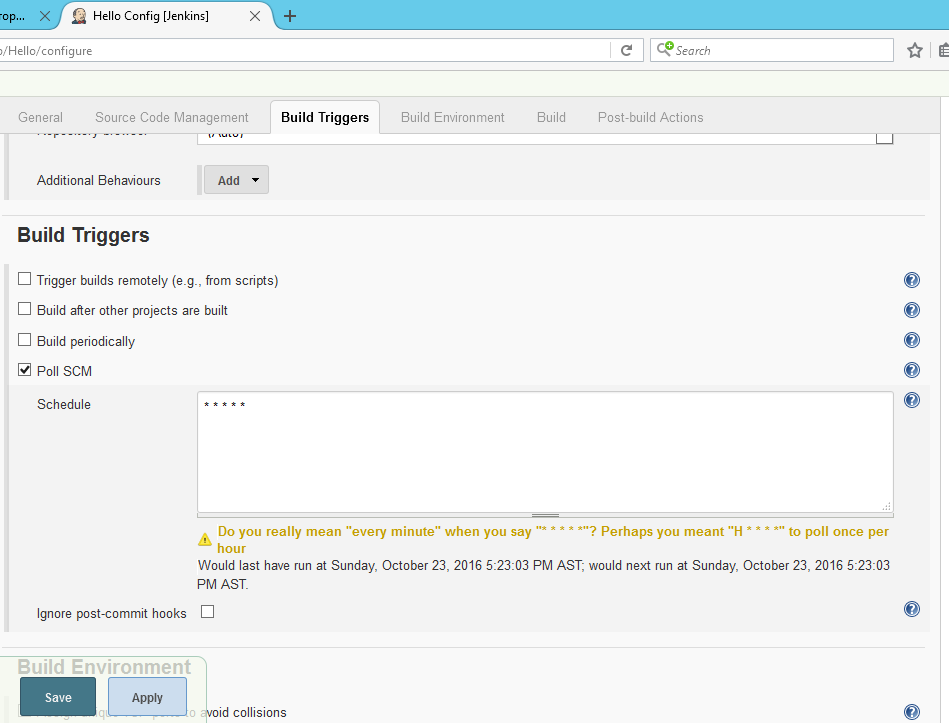
Task: Save the job configuration
Action: click(x=58, y=697)
